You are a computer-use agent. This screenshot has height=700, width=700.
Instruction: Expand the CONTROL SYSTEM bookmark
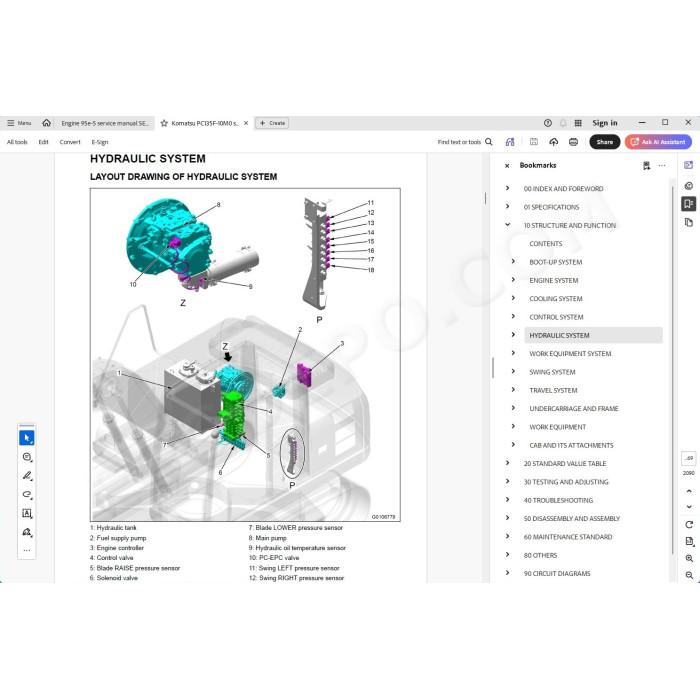(x=513, y=317)
